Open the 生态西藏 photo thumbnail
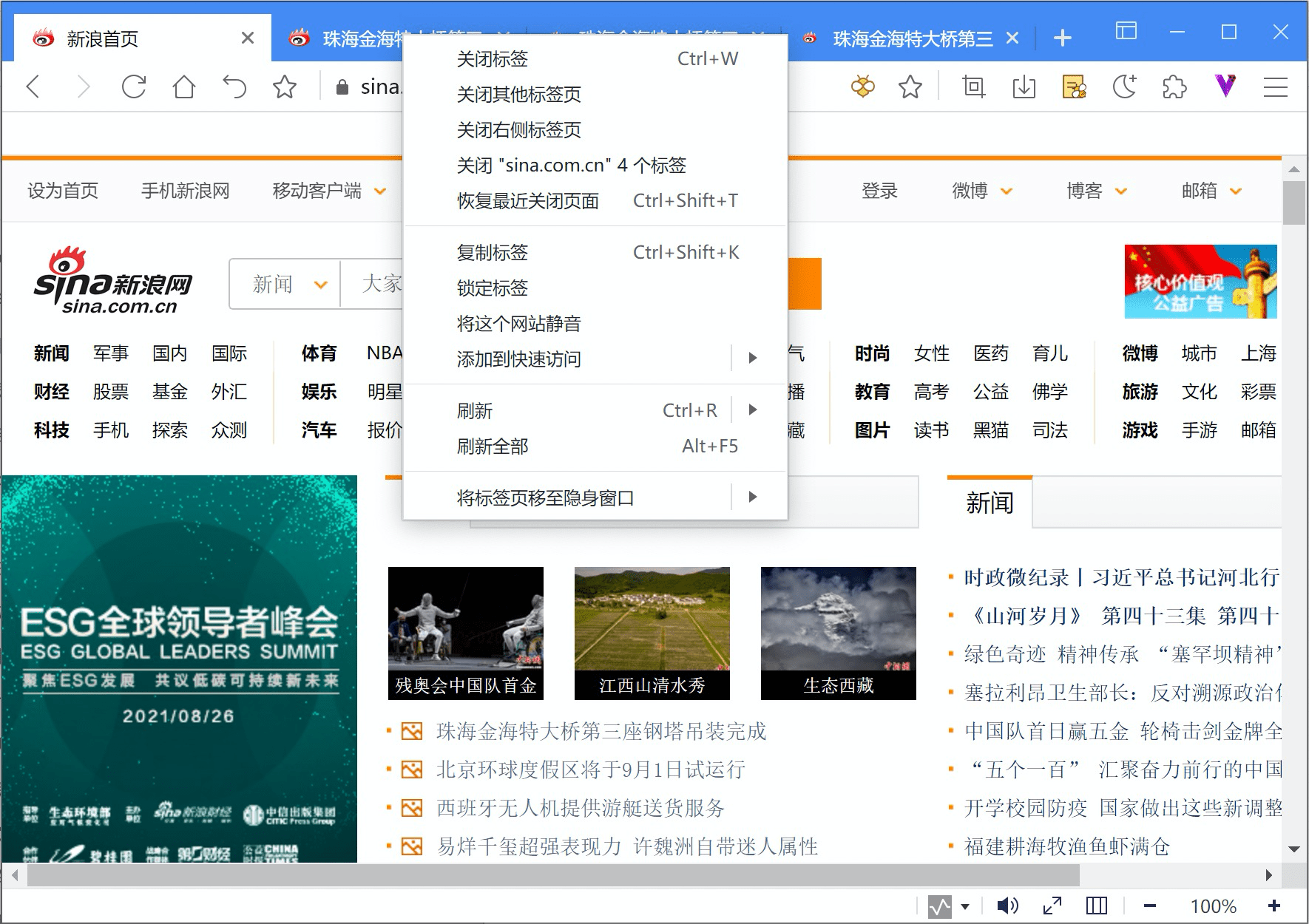The image size is (1309, 924). tap(839, 633)
